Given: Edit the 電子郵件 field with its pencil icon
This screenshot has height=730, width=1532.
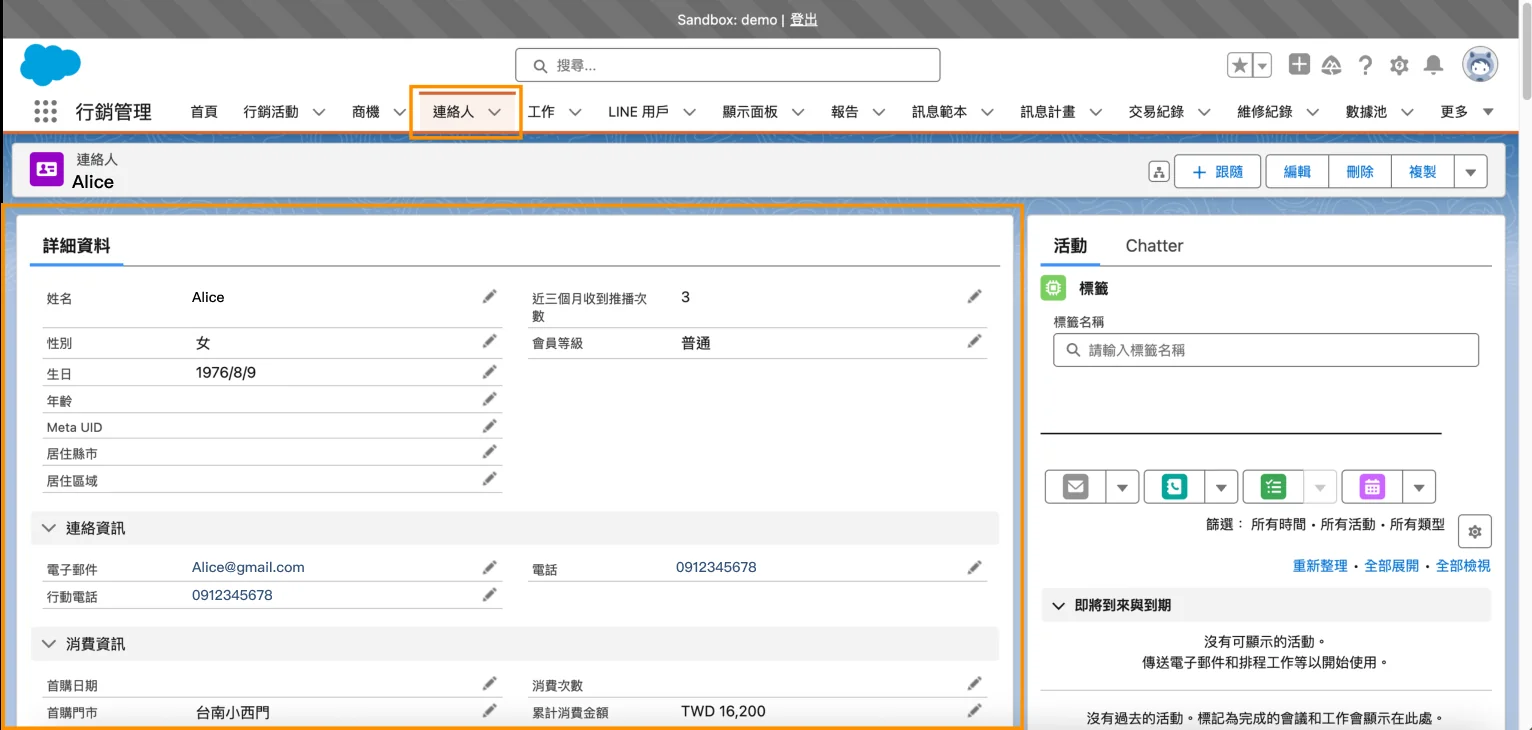Looking at the screenshot, I should click(x=489, y=568).
